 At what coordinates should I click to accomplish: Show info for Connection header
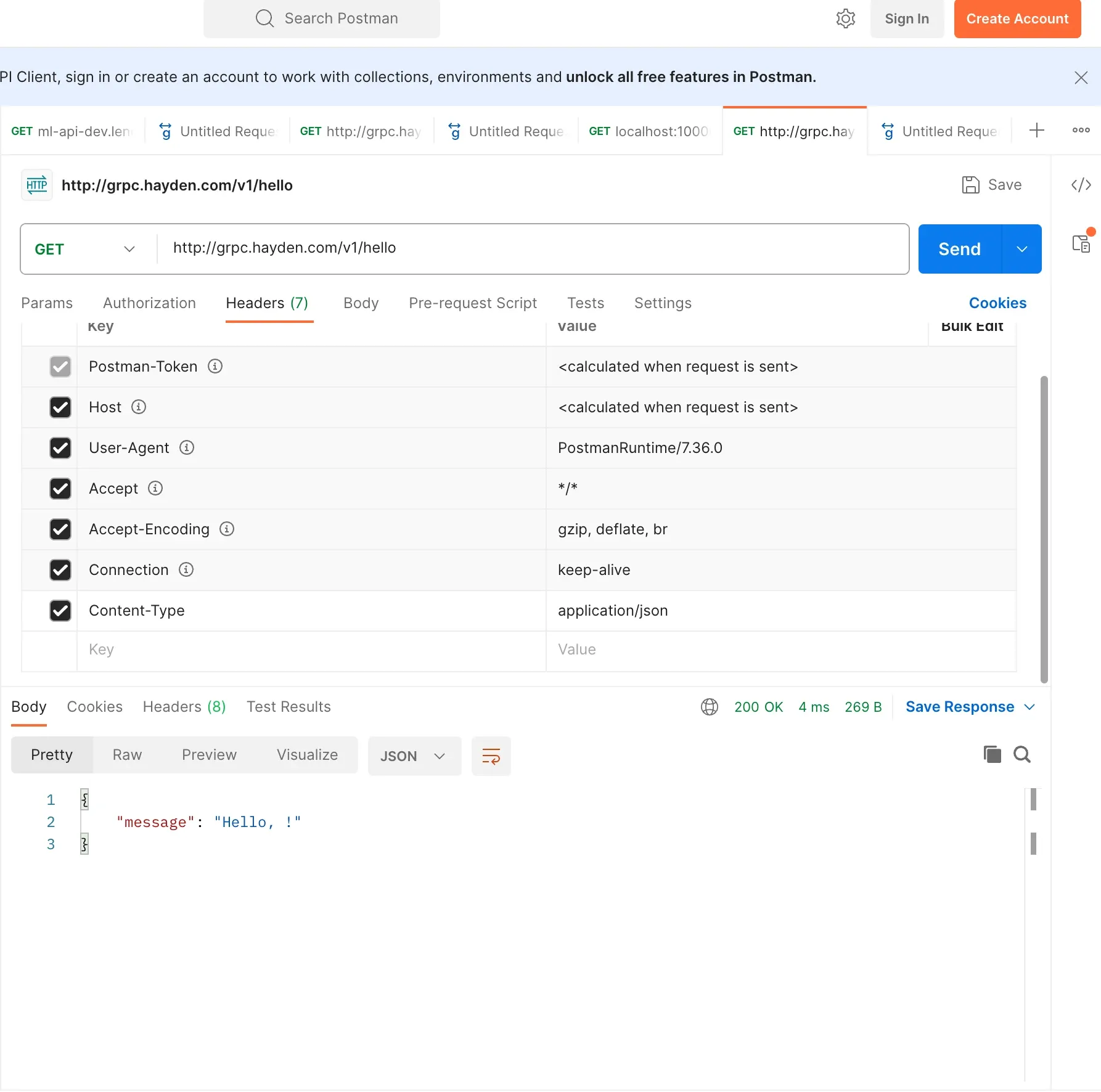[x=186, y=570]
